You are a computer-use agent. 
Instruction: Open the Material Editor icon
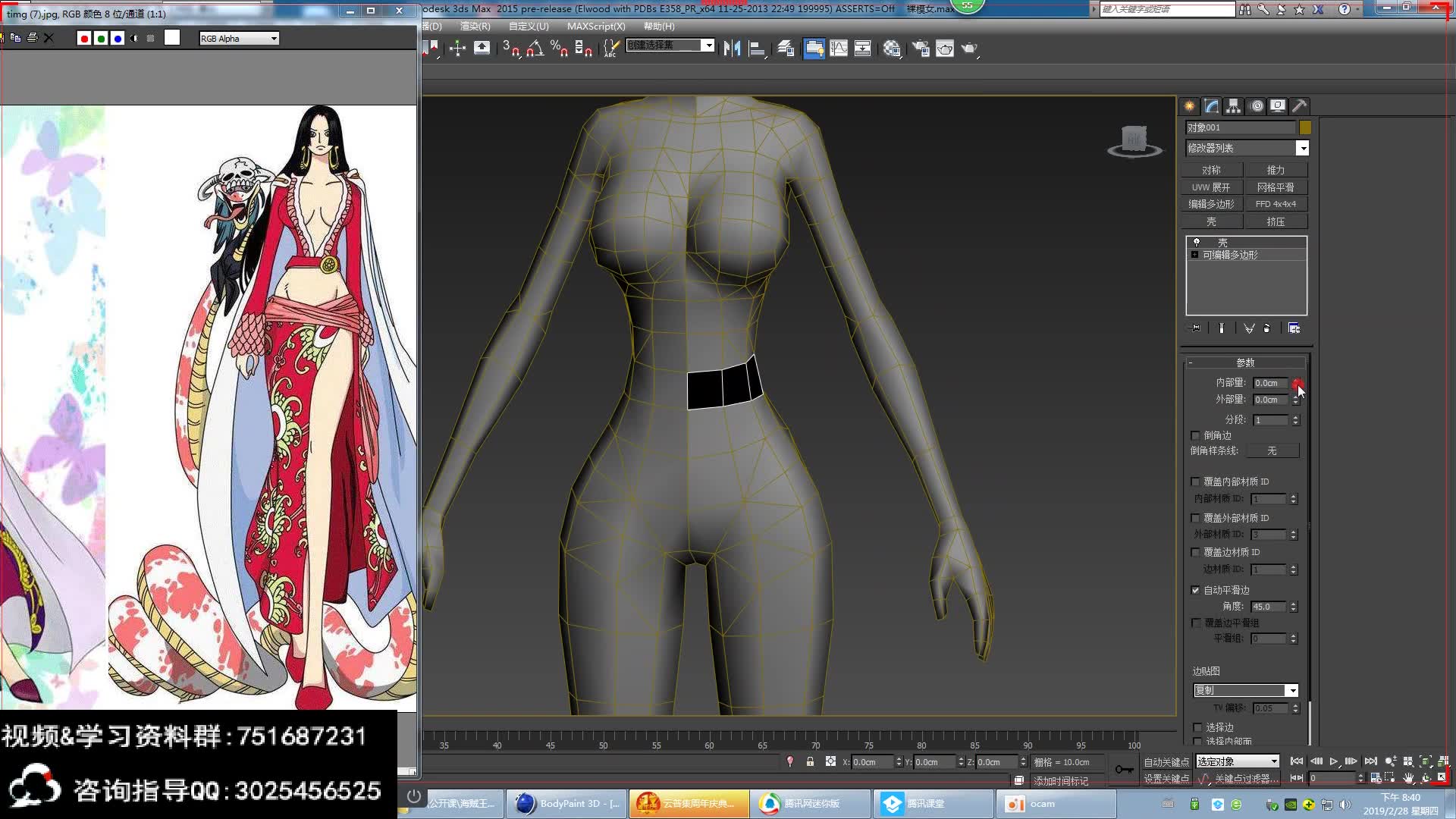pos(892,49)
